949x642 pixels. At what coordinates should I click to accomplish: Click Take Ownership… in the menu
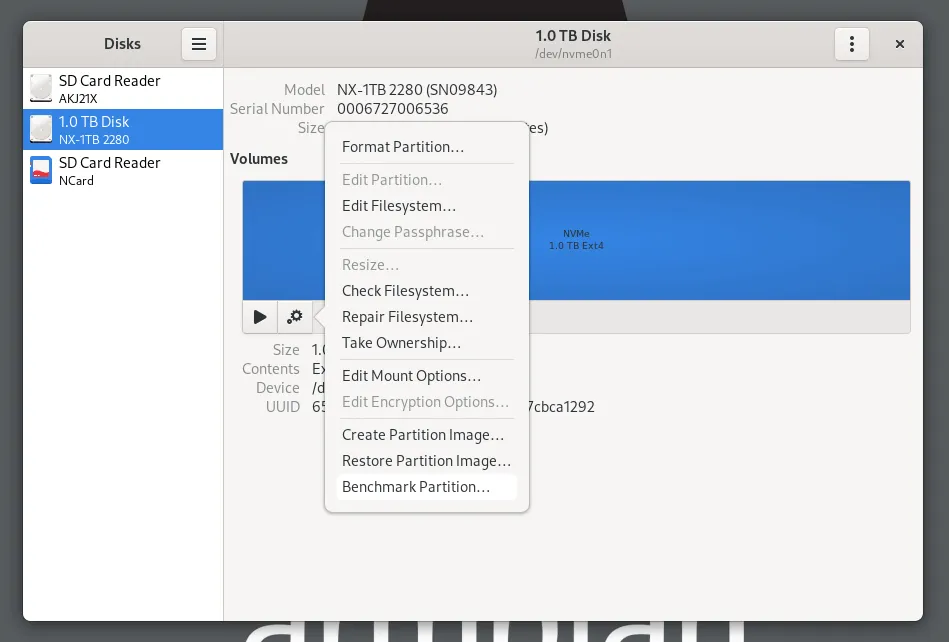pos(401,343)
